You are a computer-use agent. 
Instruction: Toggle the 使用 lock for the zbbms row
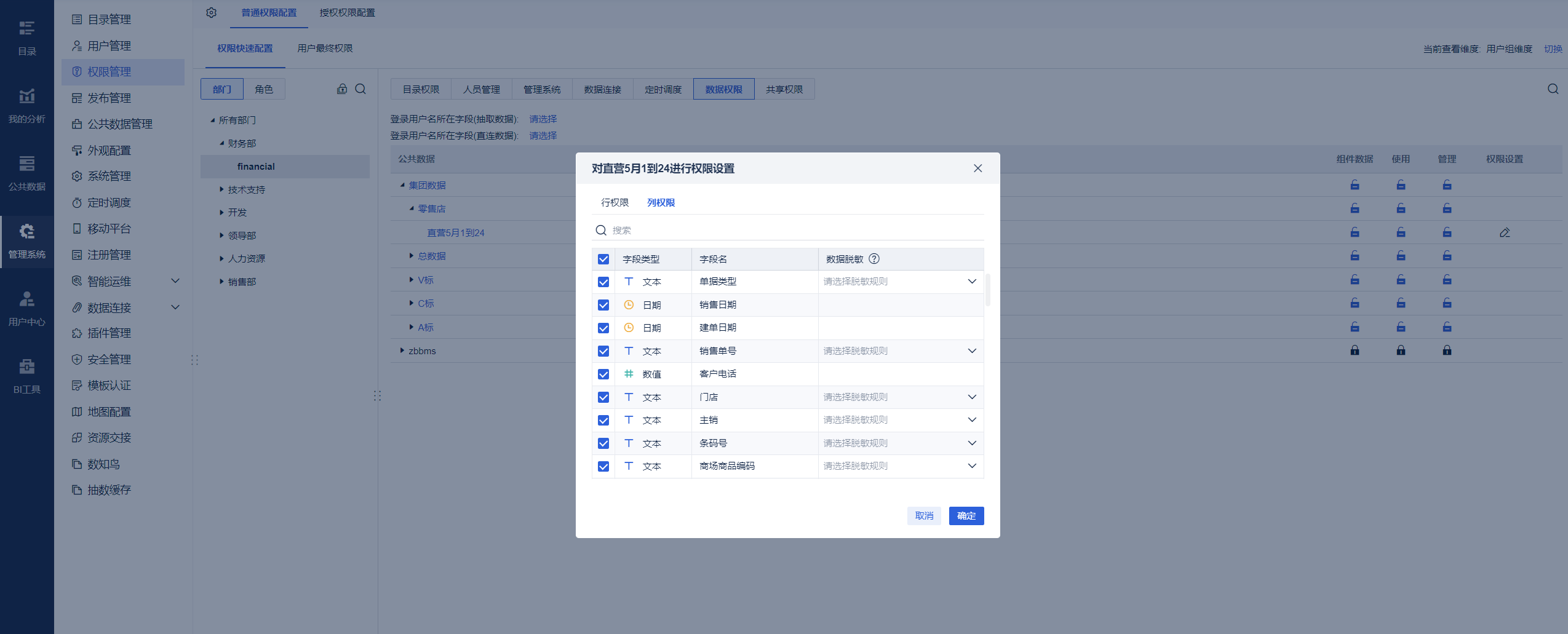pyautogui.click(x=1401, y=351)
